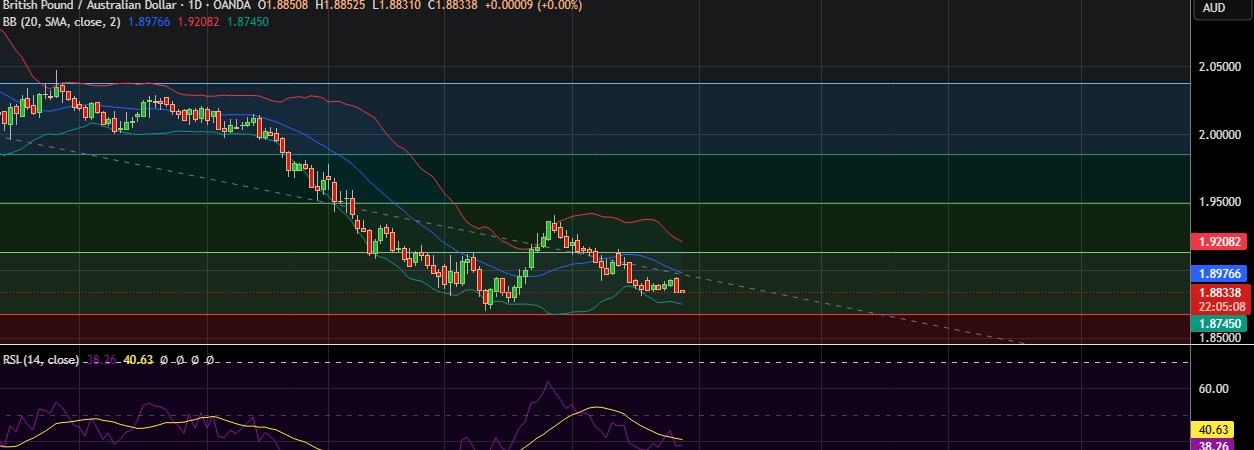Click the blue 1.89766 value in BB legend
1254x450 pixels.
tap(149, 22)
